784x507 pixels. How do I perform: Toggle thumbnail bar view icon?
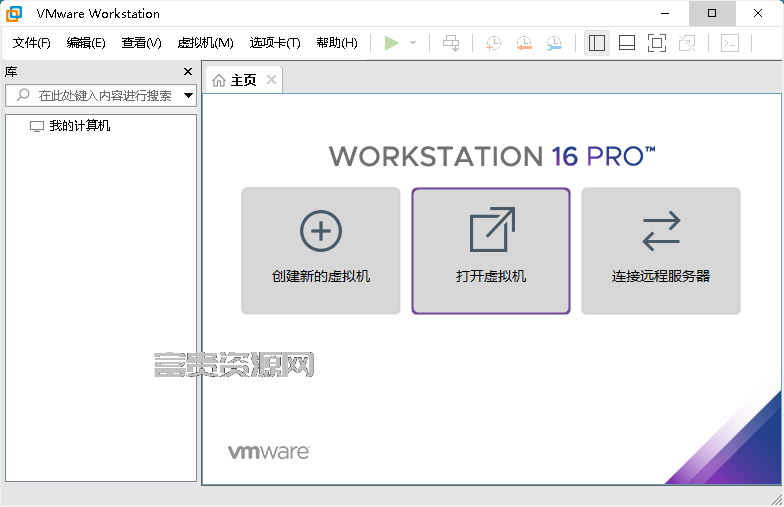[626, 43]
